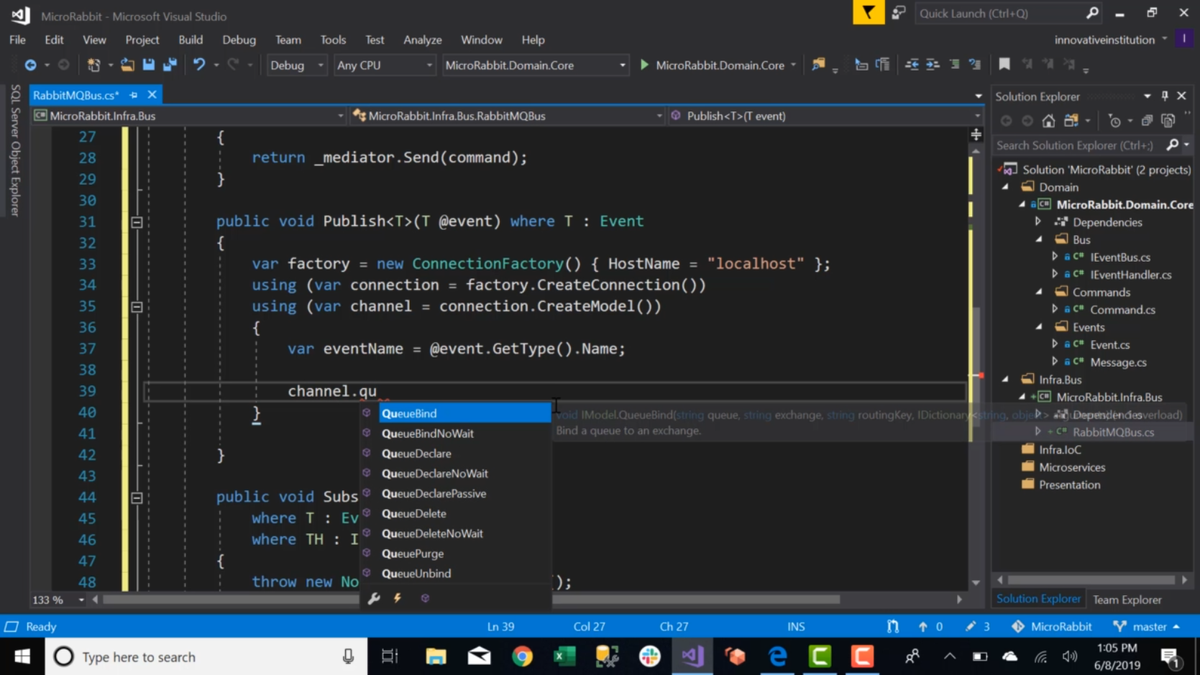Click the Save file toolbar icon
The width and height of the screenshot is (1200, 675).
(148, 65)
